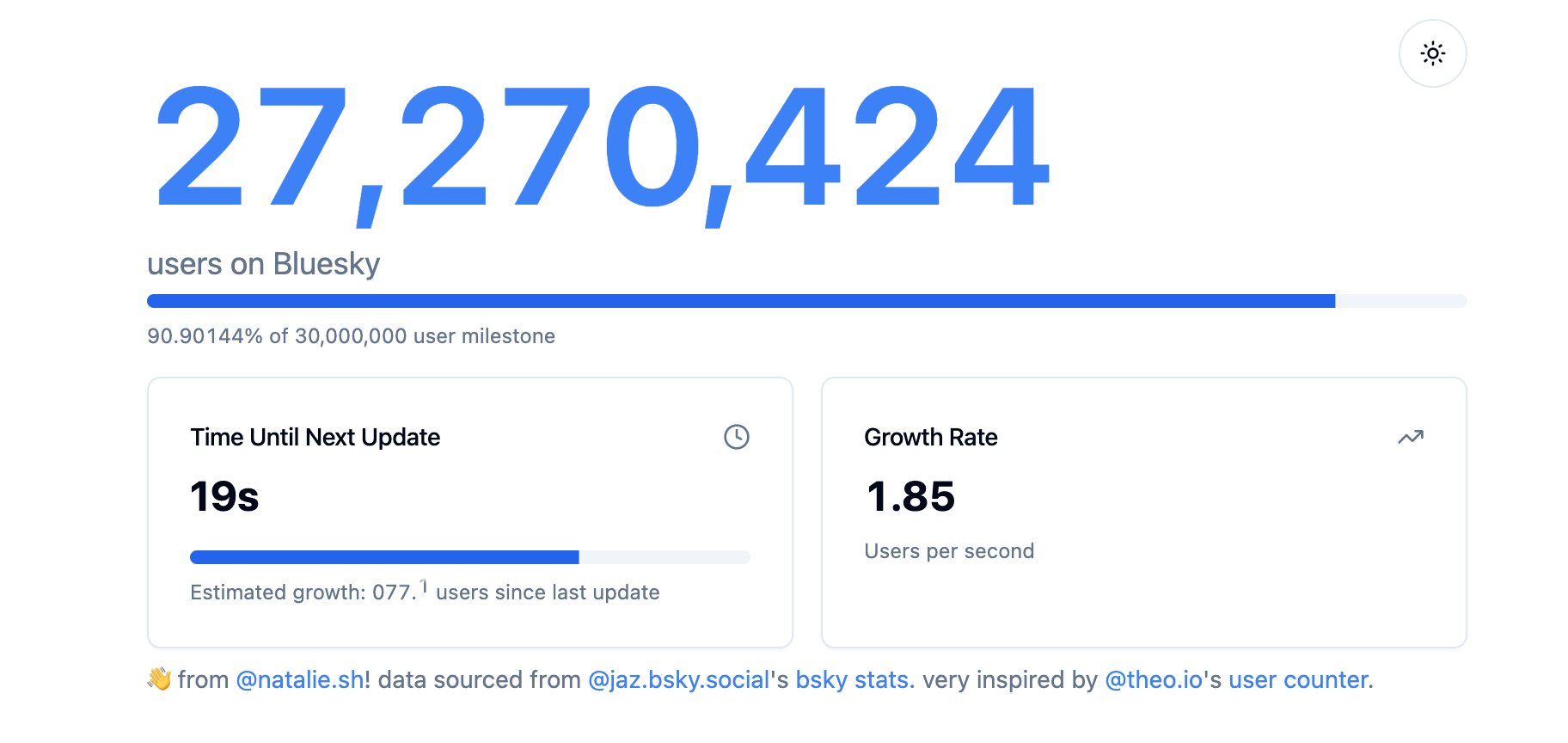Viewport: 1568px width, 743px height.
Task: Click the "Time Until Next Update" heading
Action: click(x=315, y=437)
